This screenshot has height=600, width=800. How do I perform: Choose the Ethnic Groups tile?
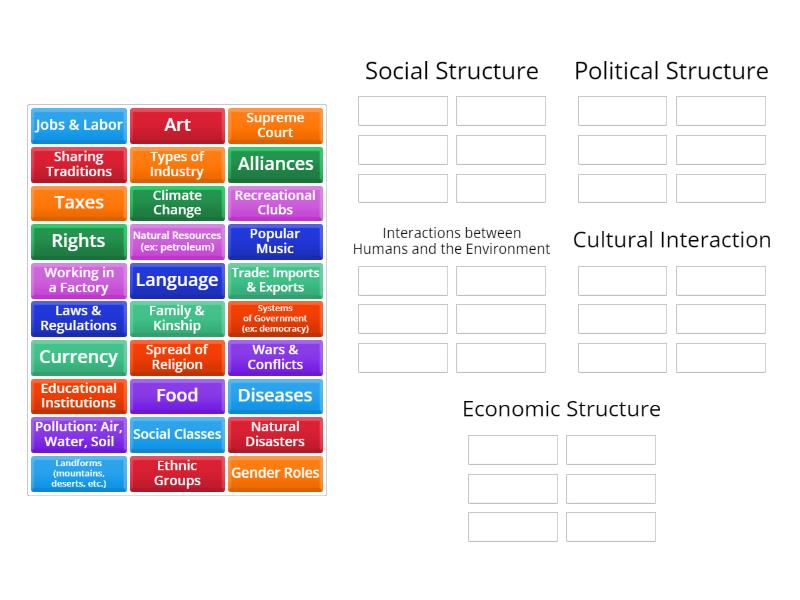tap(177, 473)
